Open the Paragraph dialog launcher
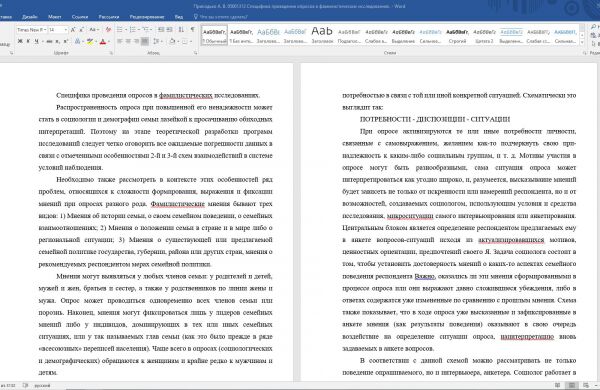The width and height of the screenshot is (600, 390). click(196, 53)
